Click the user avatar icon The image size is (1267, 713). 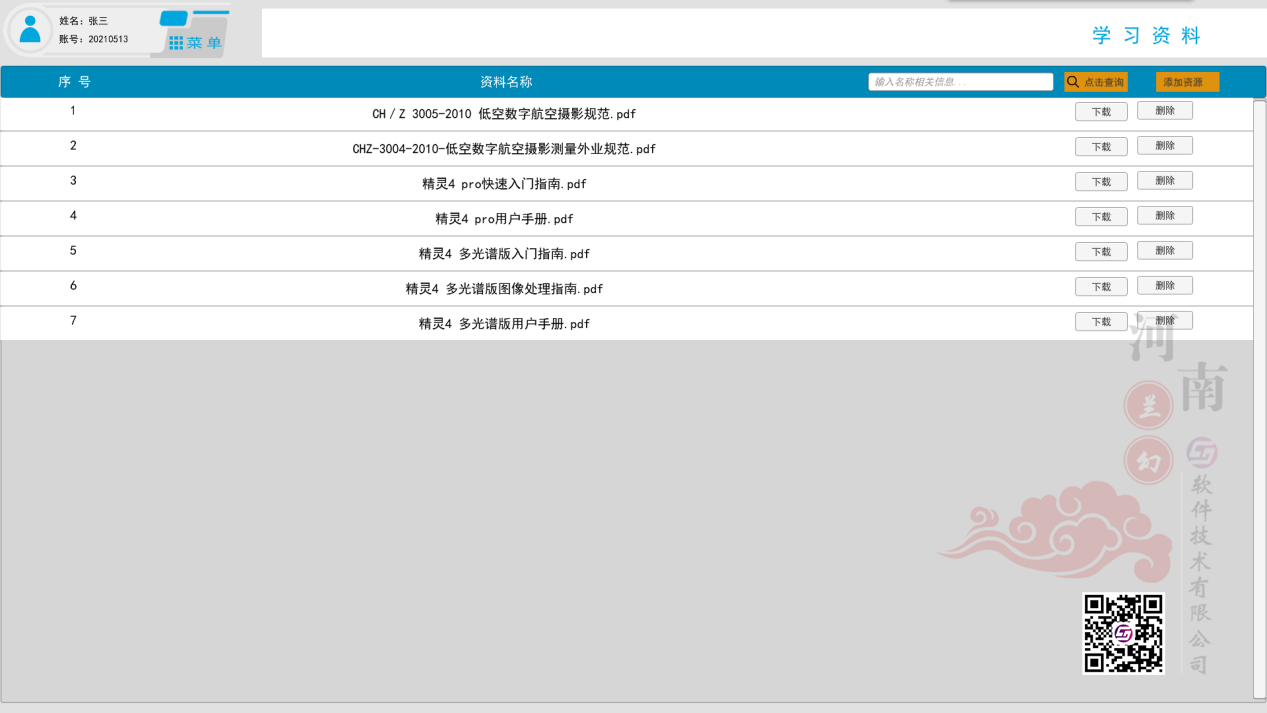[x=31, y=28]
